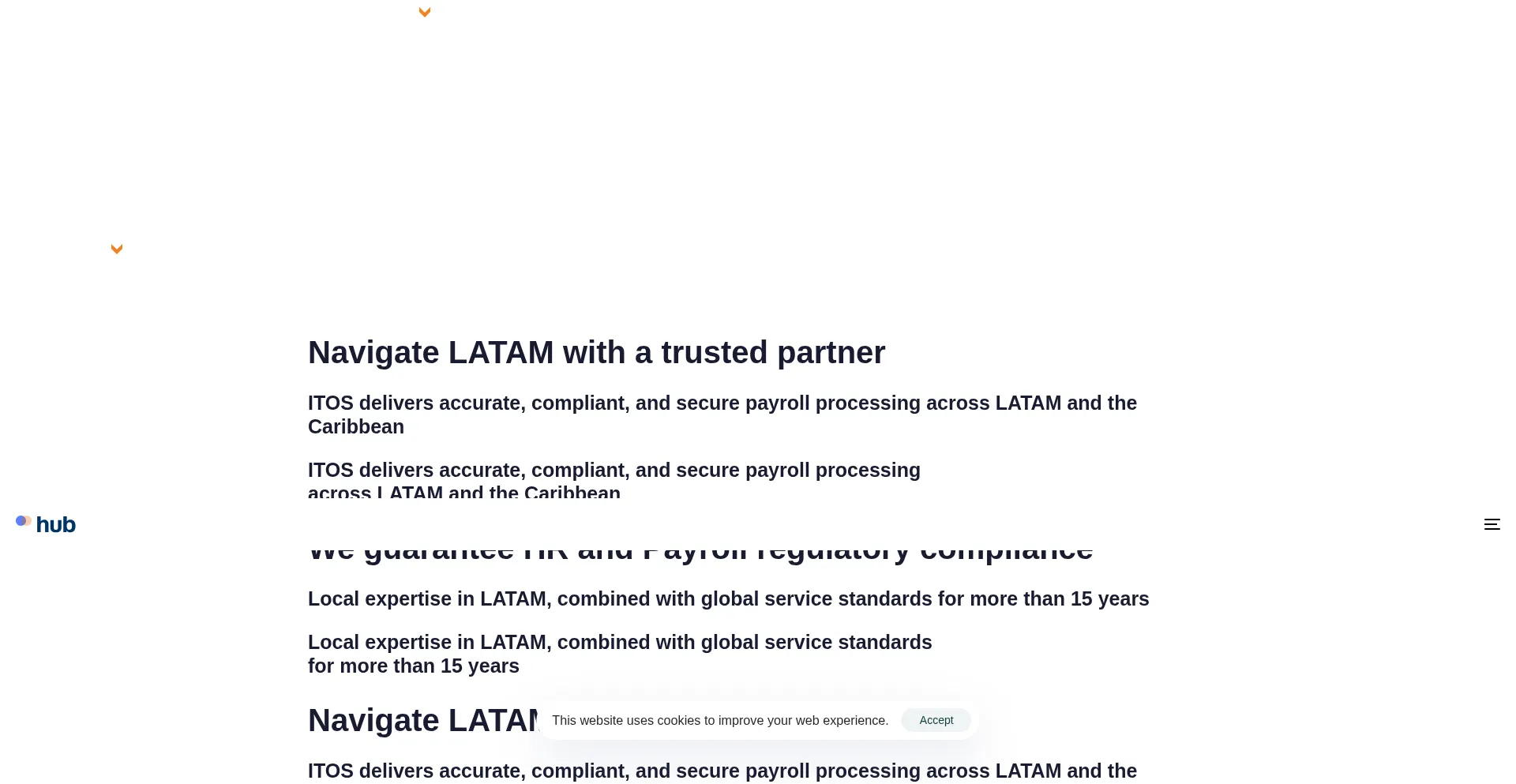
Task: Accept the website cookies
Action: 936,720
